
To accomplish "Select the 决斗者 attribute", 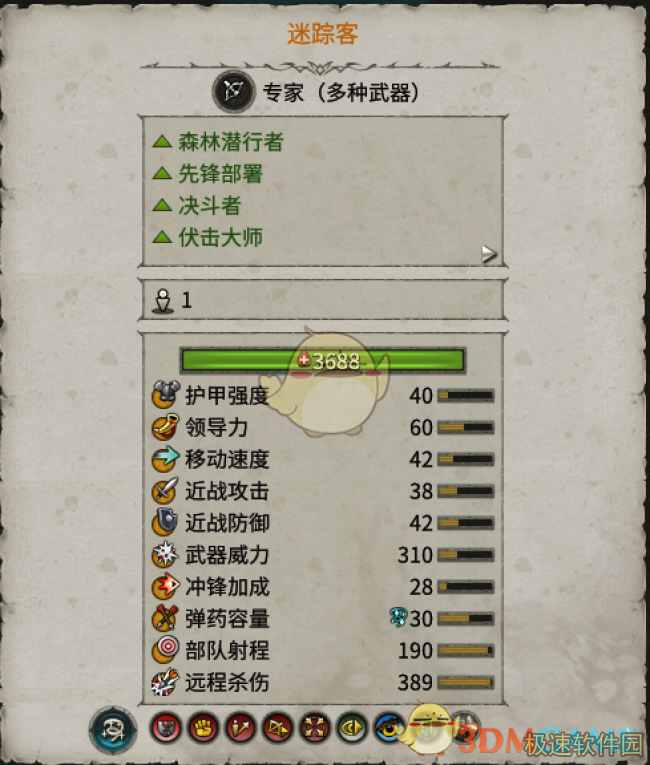I will 197,205.
